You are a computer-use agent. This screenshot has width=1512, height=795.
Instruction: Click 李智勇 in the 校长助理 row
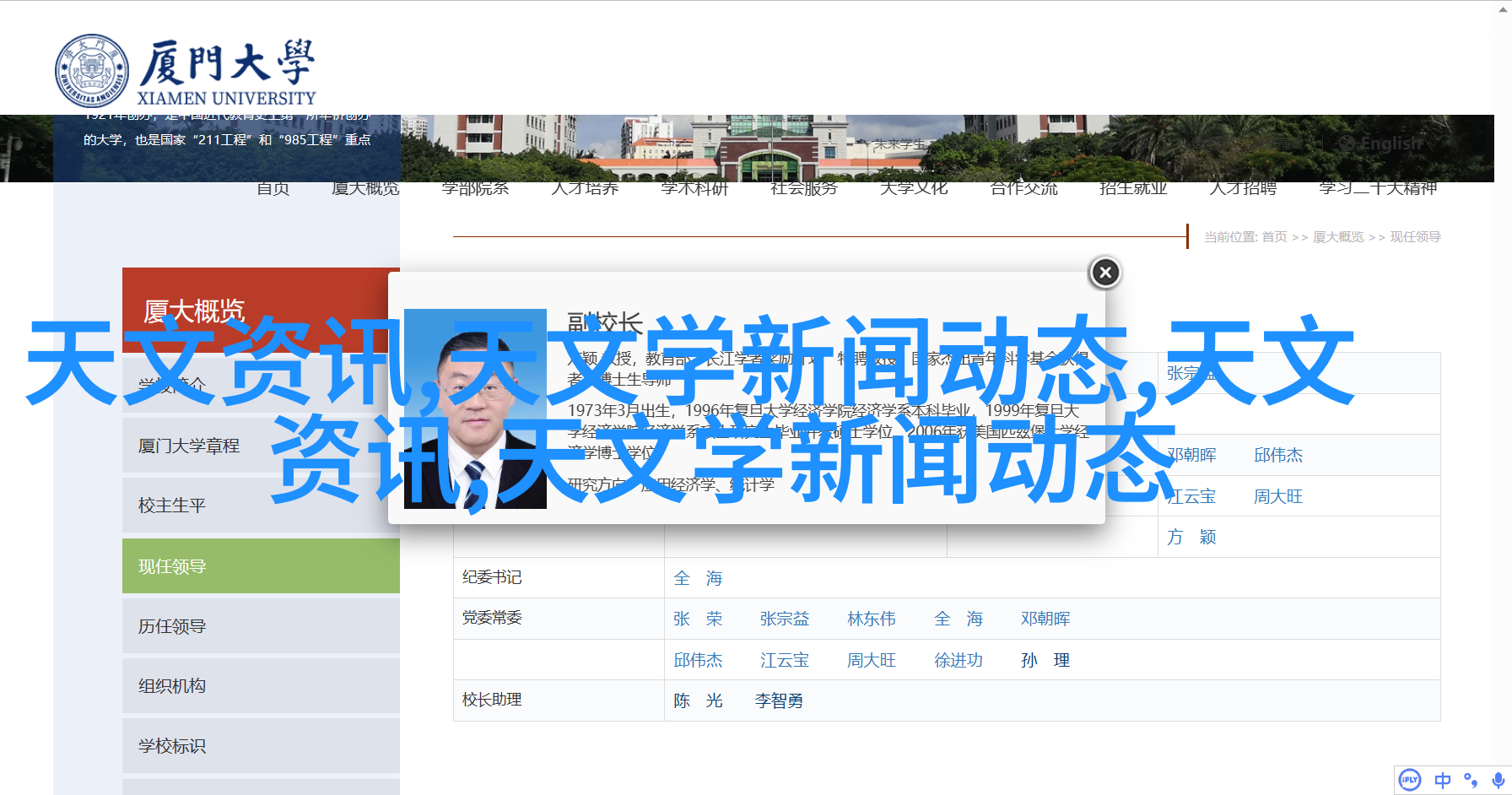[x=779, y=700]
